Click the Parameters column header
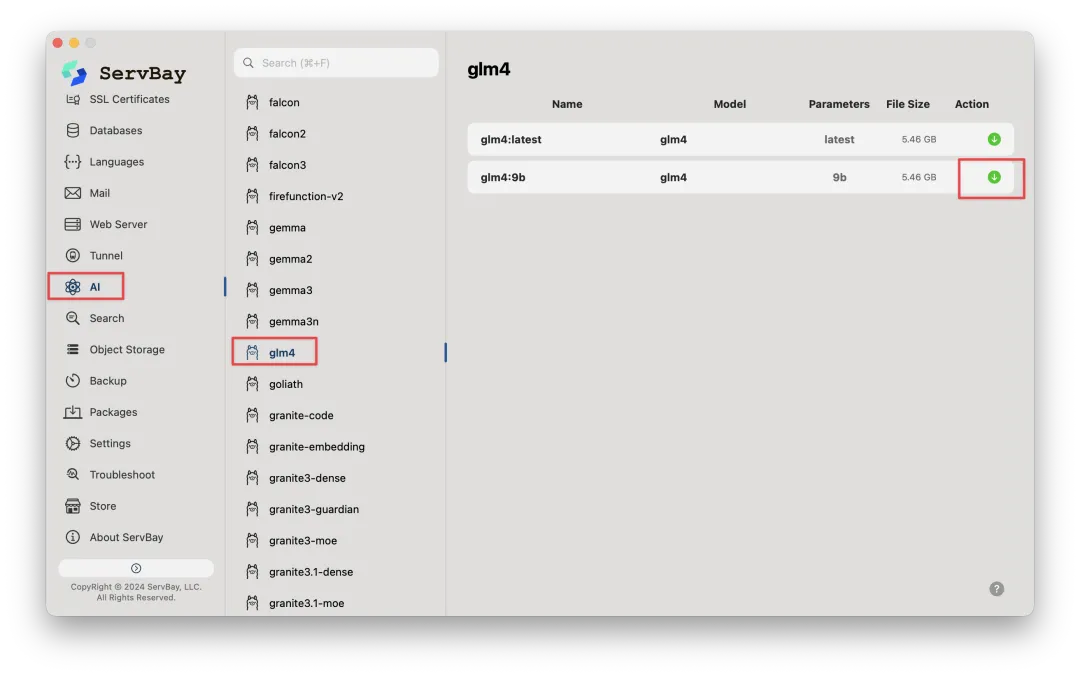Image resolution: width=1080 pixels, height=677 pixels. pyautogui.click(x=839, y=104)
